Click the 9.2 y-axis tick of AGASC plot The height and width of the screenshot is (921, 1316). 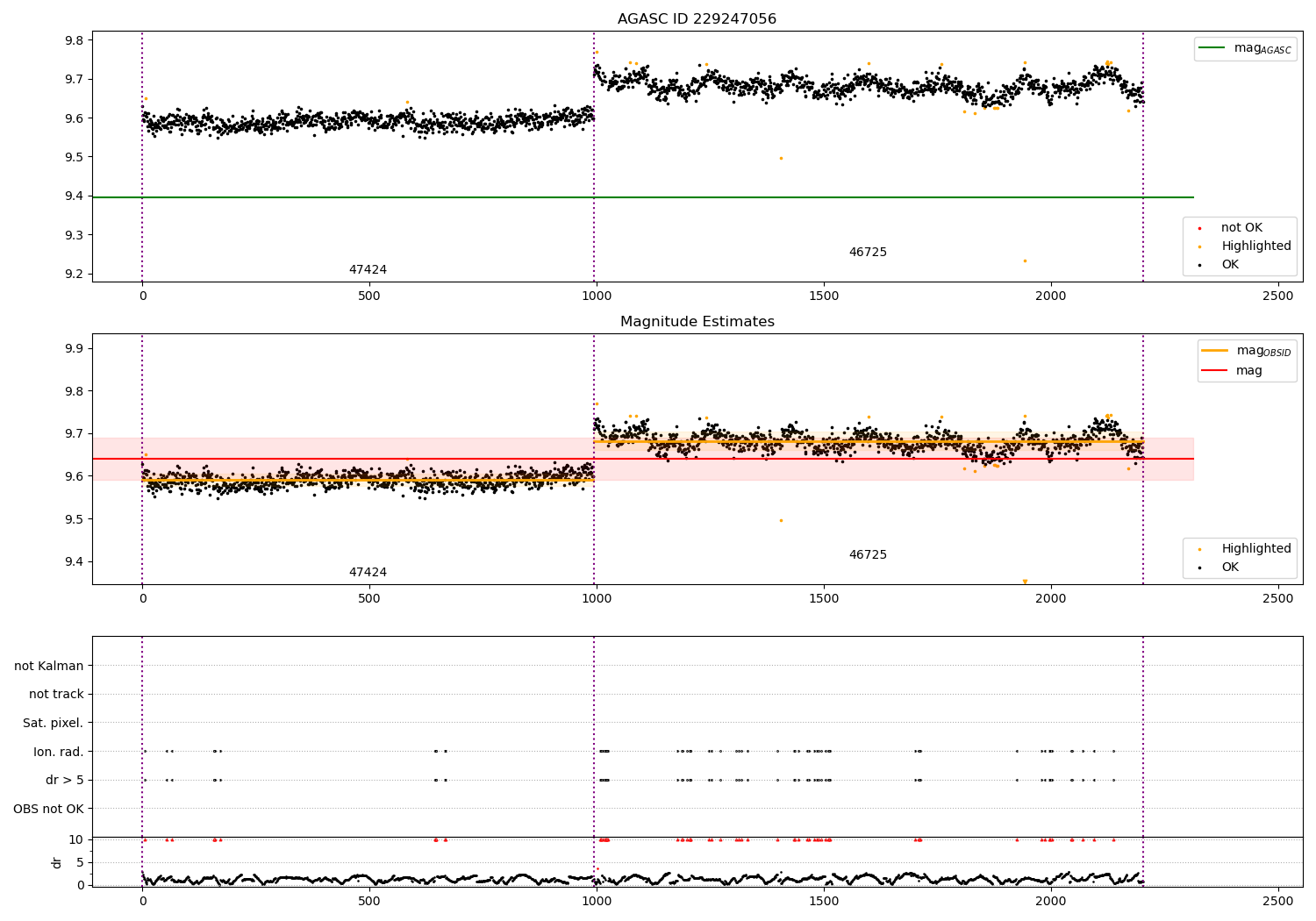(x=74, y=274)
